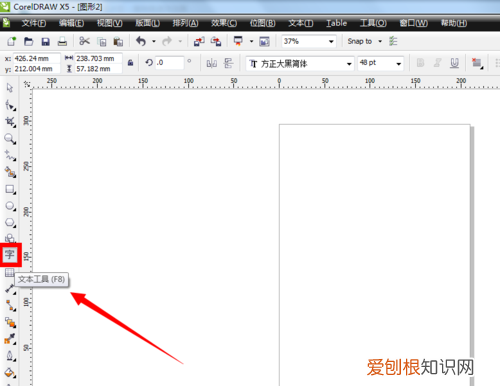This screenshot has width=500, height=386.
Task: Open the 文件(F) menu
Action: pos(34,23)
